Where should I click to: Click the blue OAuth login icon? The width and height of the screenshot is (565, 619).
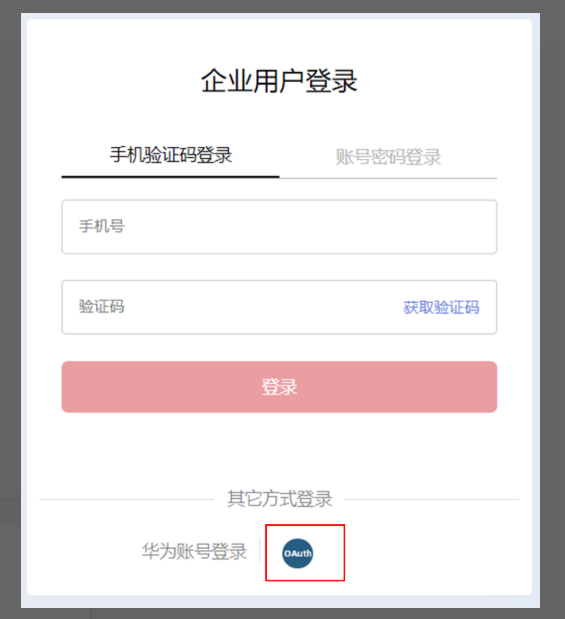tap(298, 553)
